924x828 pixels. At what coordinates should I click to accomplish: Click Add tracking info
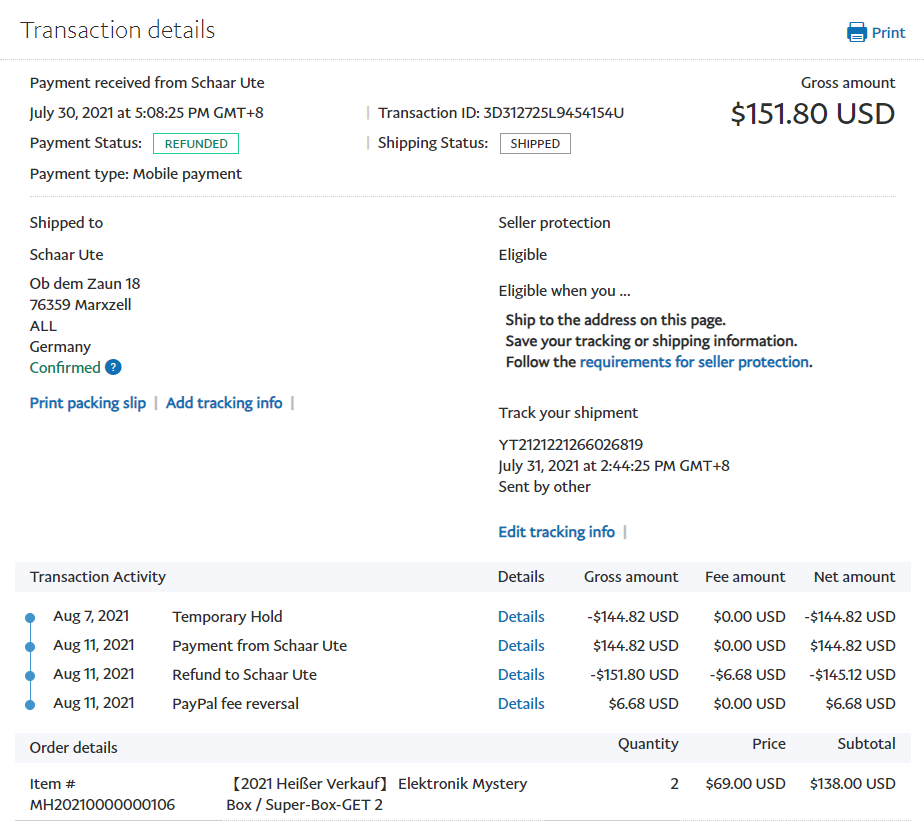(x=224, y=403)
